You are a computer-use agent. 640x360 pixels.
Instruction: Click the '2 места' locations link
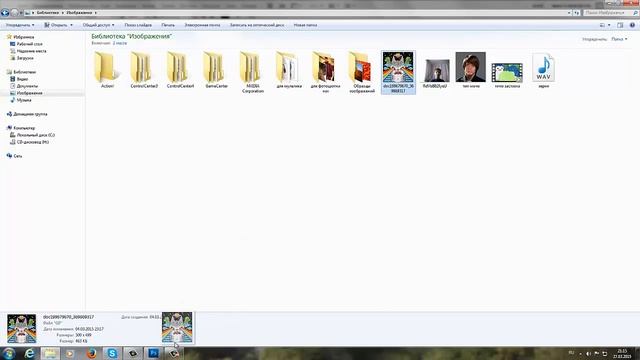[x=120, y=43]
